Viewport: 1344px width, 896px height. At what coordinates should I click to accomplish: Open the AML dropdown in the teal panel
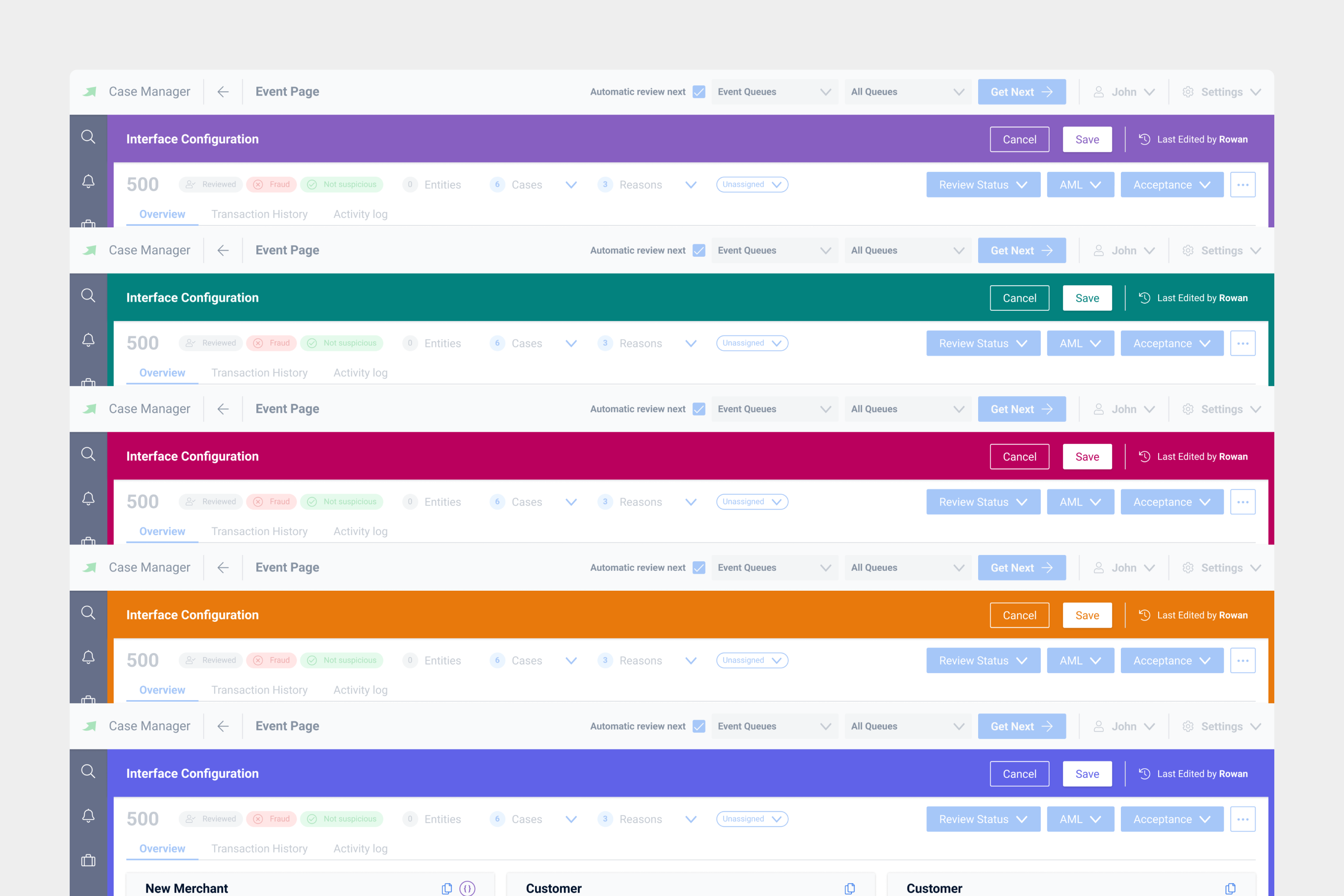[1080, 343]
